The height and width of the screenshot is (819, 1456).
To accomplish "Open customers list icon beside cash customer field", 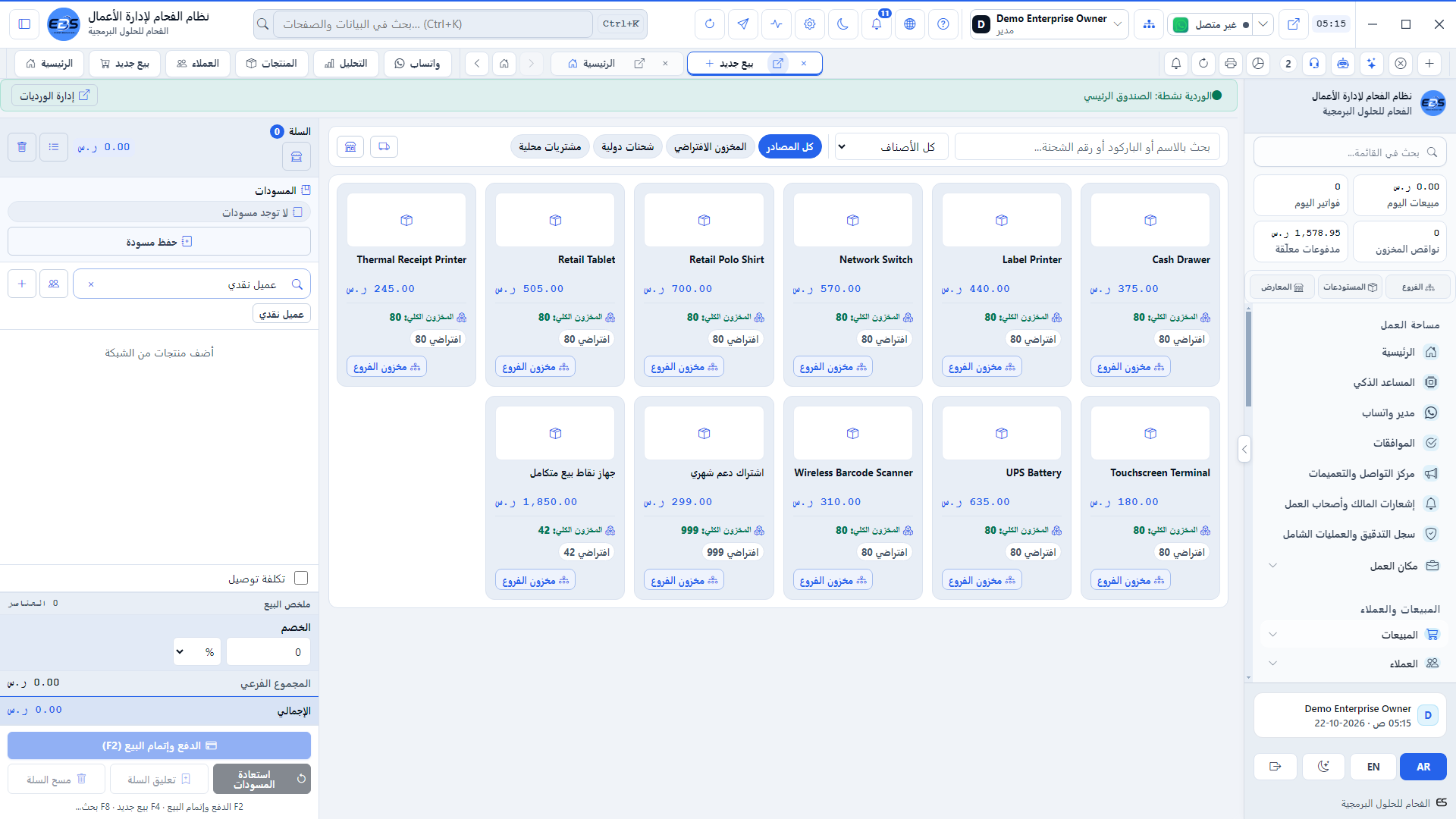I will [54, 284].
